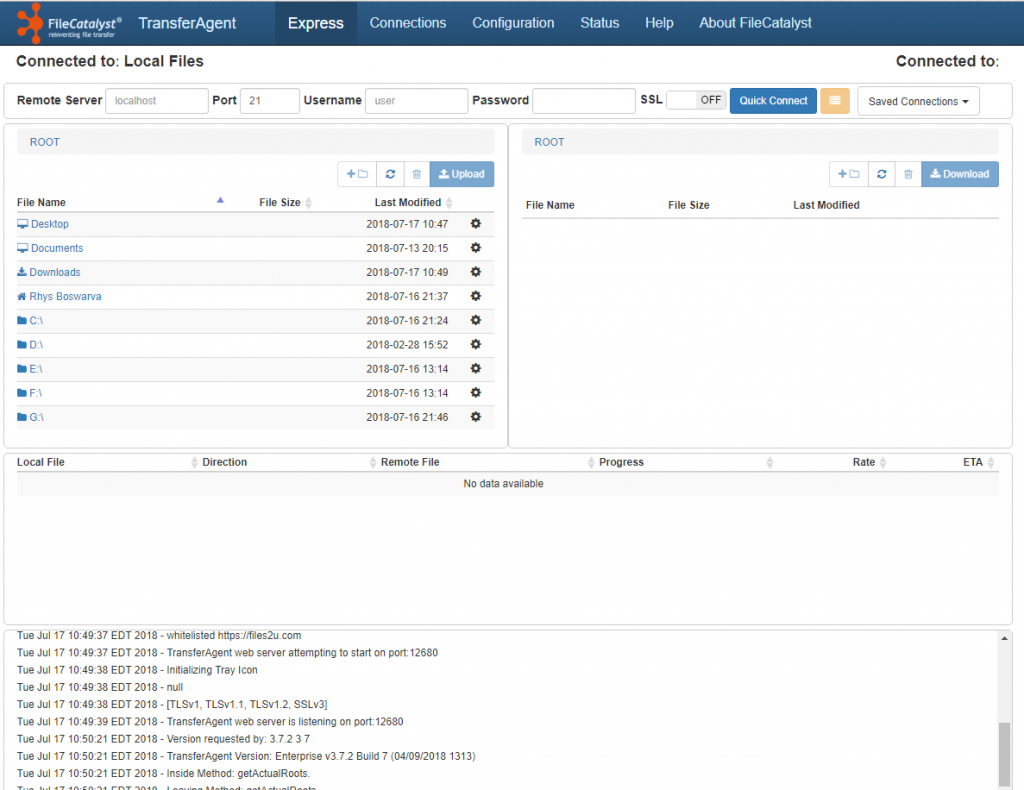Image resolution: width=1024 pixels, height=790 pixels.
Task: Switch to the Configuration tab
Action: [513, 23]
